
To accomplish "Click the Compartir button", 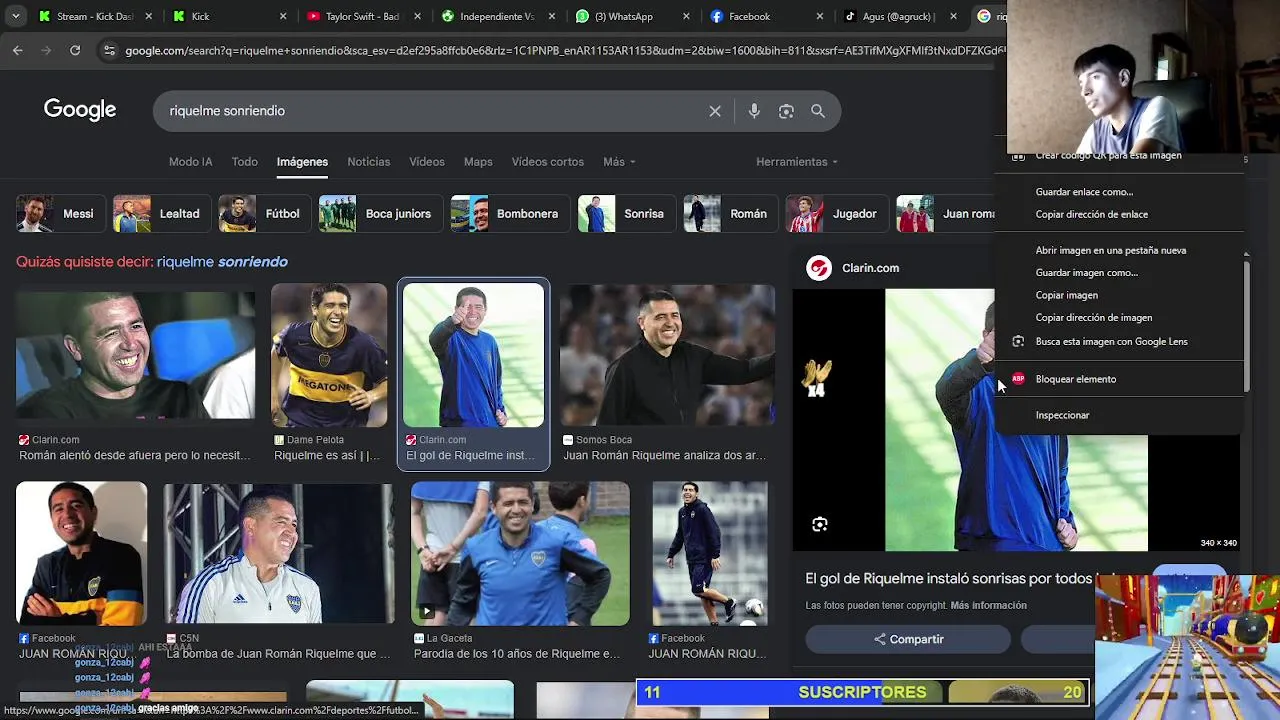I will click(908, 640).
